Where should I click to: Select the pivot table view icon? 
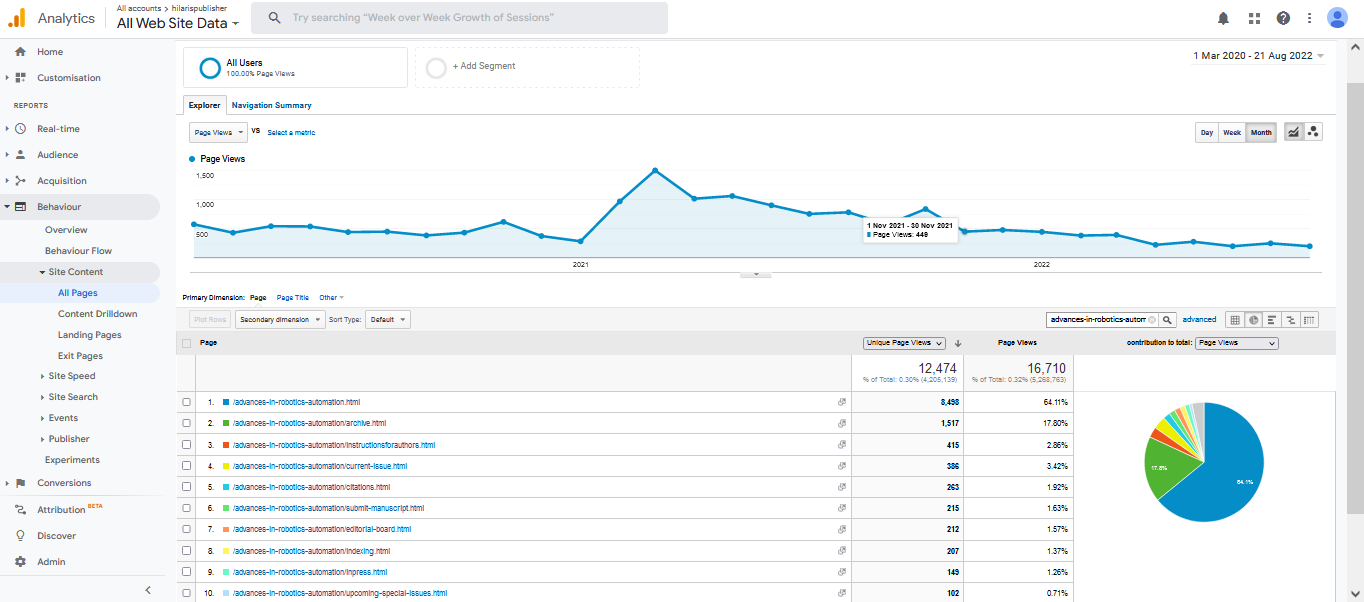[1310, 320]
